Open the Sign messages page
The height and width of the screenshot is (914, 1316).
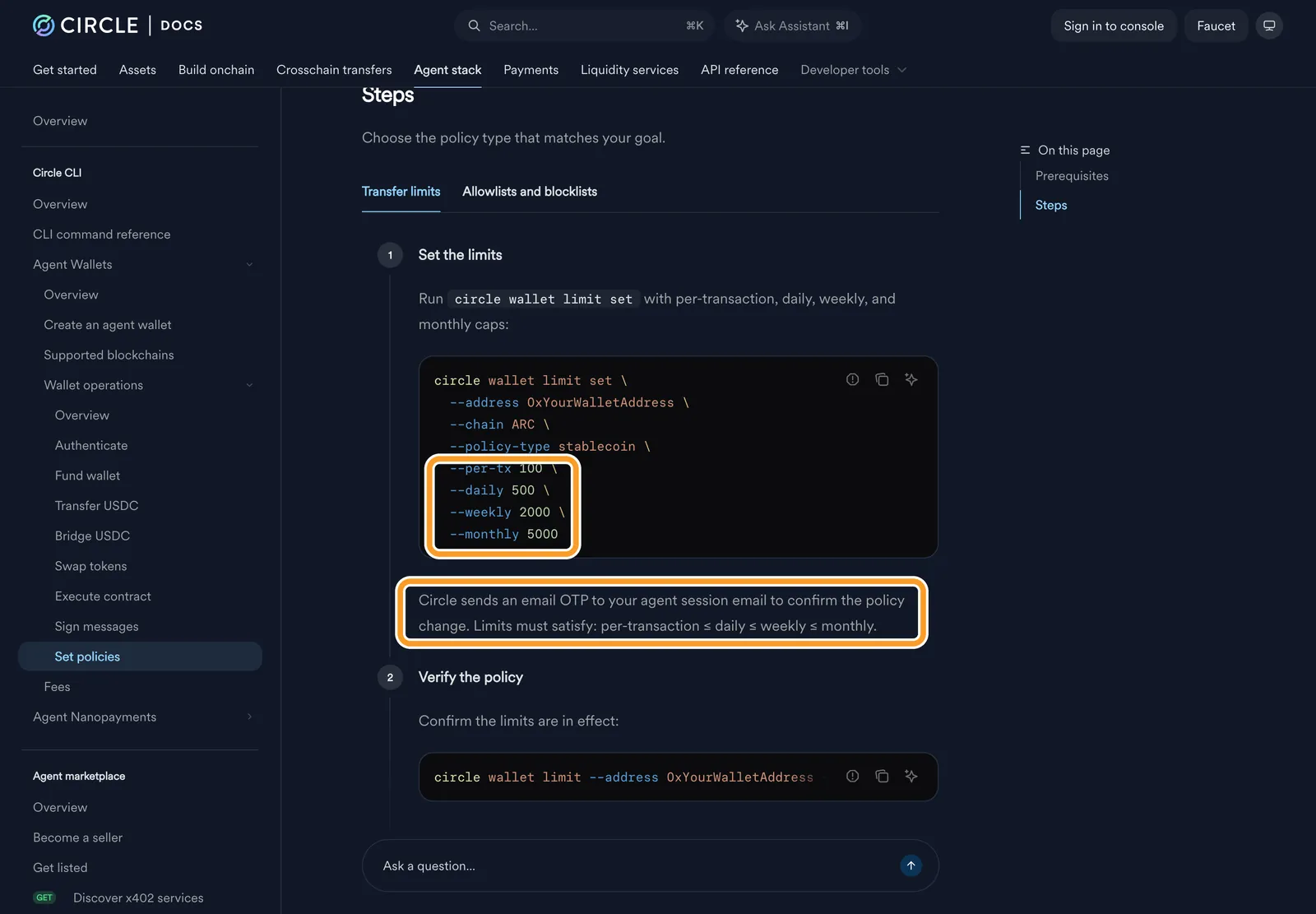[96, 626]
